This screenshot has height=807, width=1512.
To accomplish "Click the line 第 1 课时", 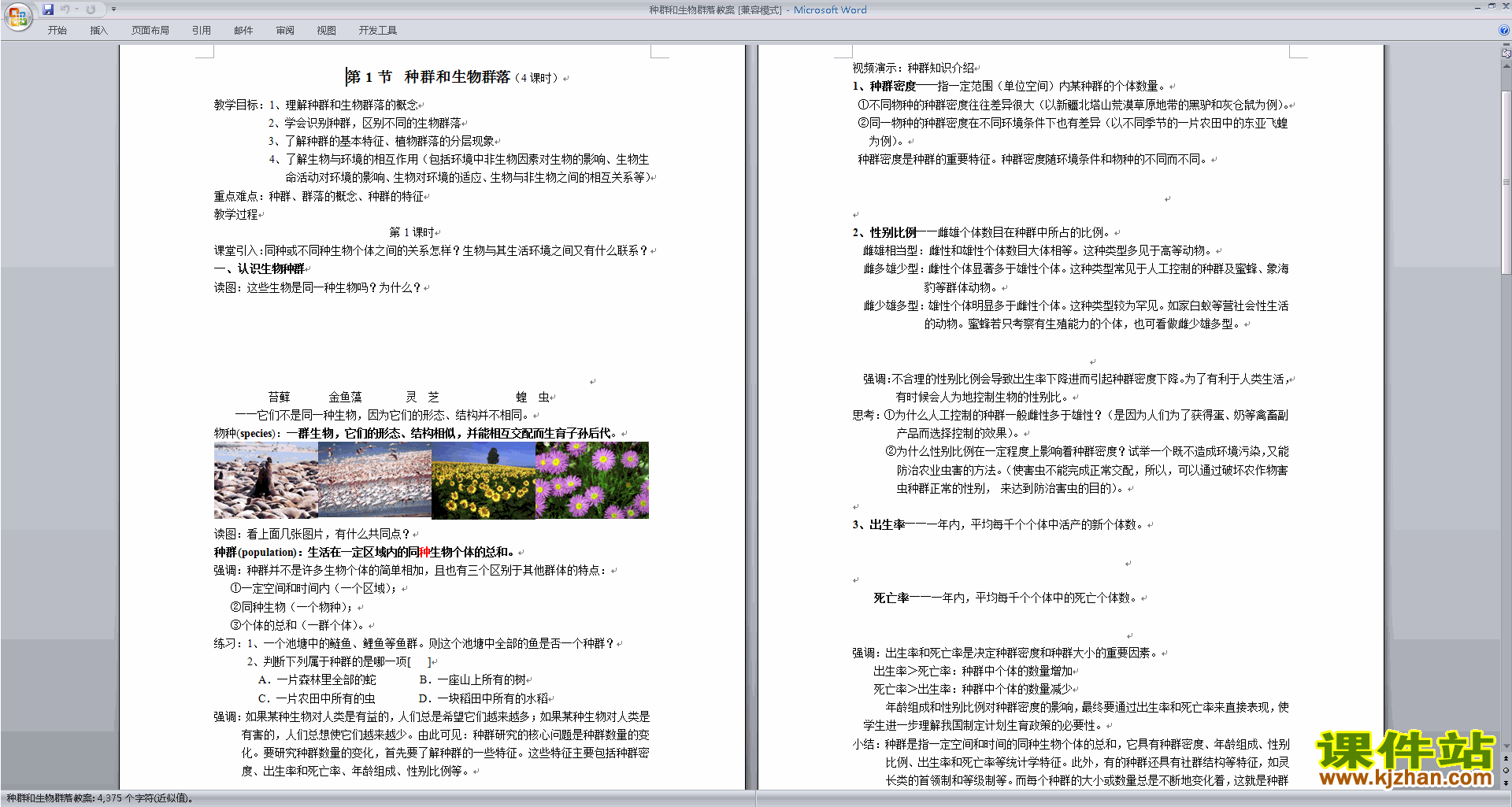I will click(x=413, y=233).
